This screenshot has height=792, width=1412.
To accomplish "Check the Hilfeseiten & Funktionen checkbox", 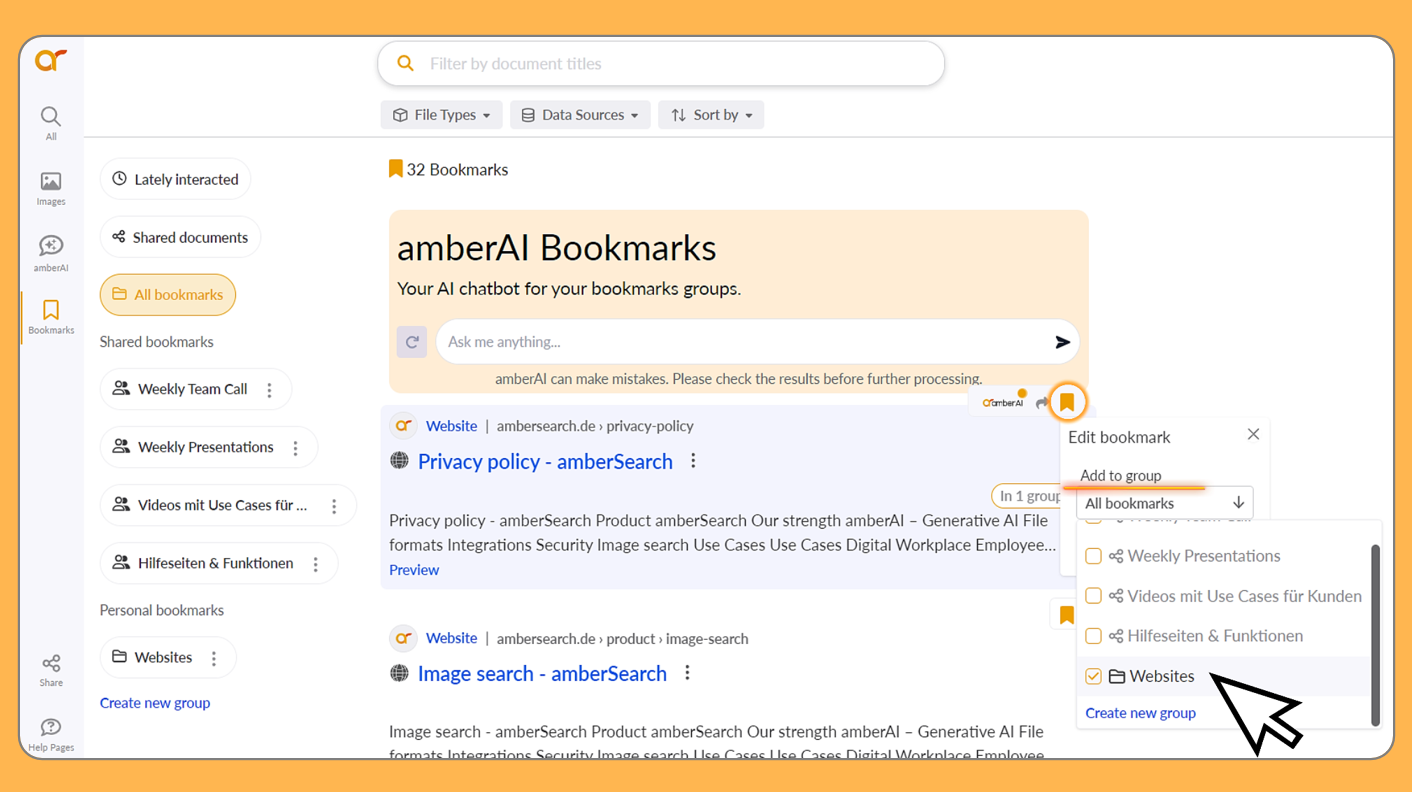I will 1093,636.
